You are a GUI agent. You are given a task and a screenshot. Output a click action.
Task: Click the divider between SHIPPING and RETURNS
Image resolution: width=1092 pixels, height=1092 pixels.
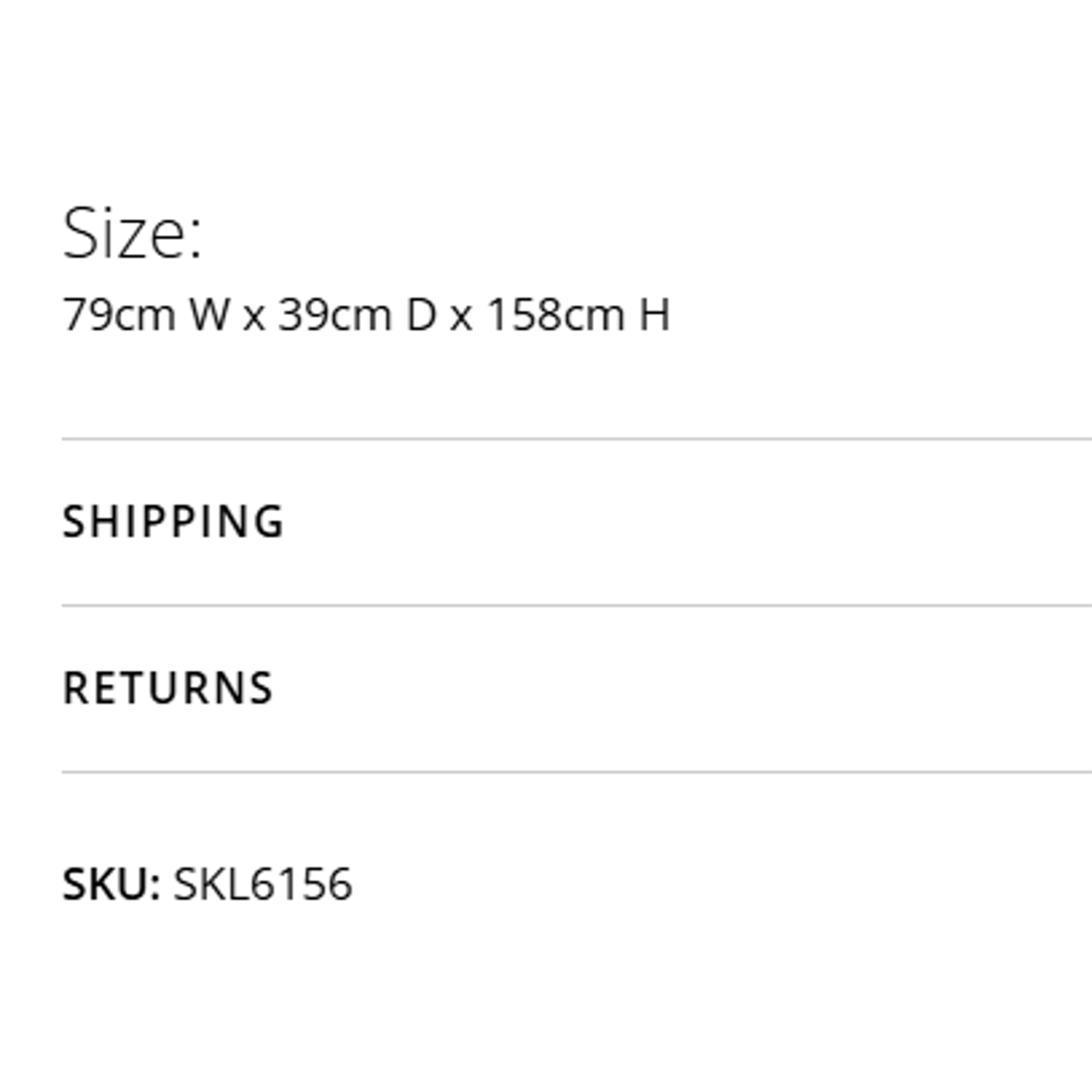[x=577, y=605]
